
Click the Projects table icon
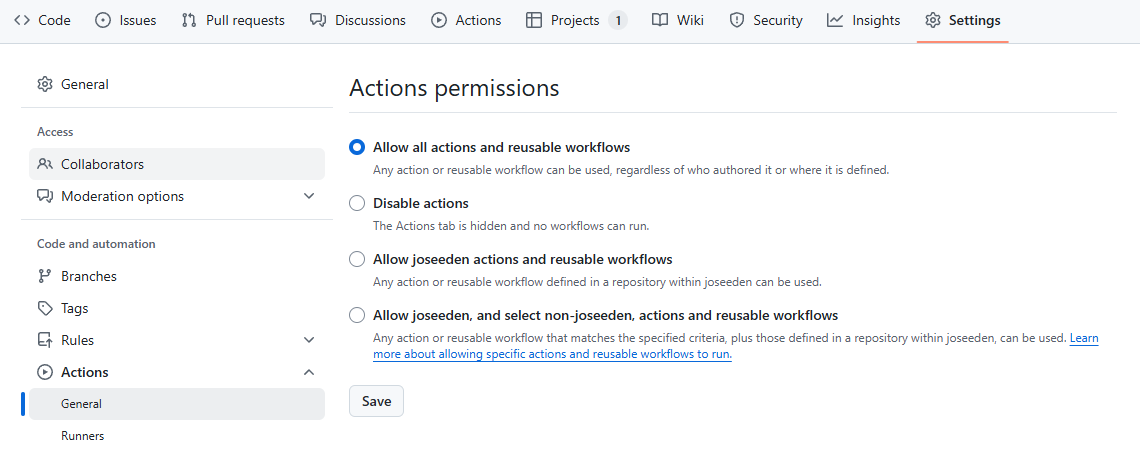(534, 20)
